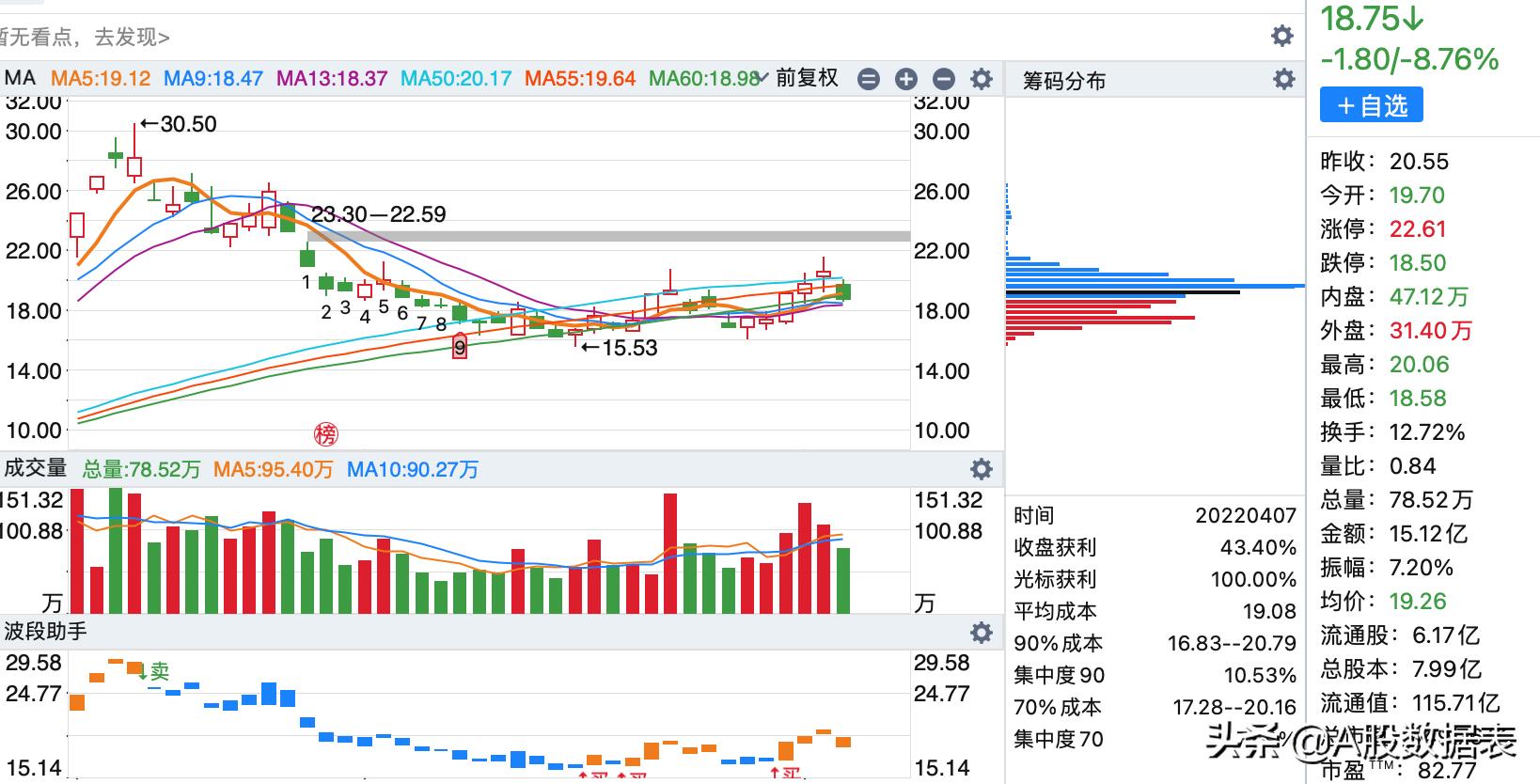Click 金额 value 15.12亿
This screenshot has width=1540, height=784.
pyautogui.click(x=1428, y=534)
